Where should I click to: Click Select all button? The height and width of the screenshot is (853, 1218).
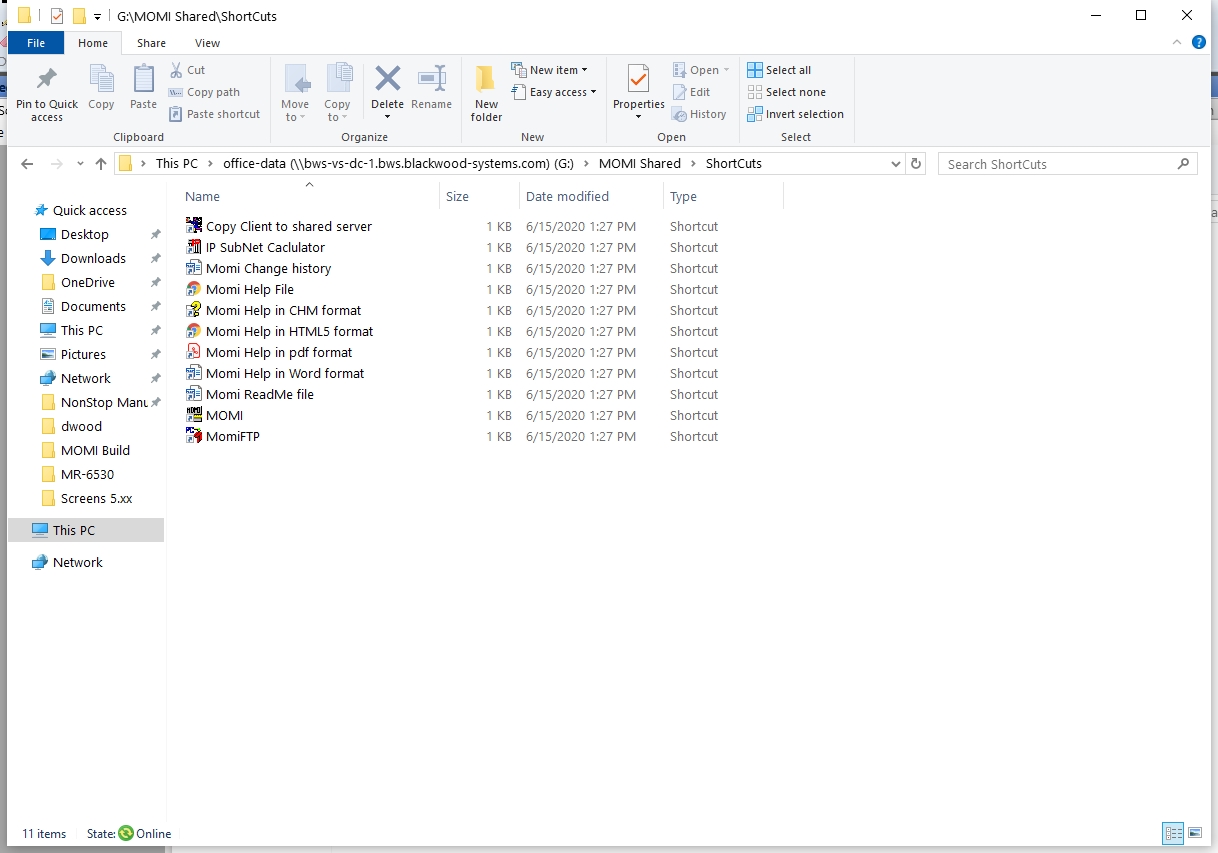tap(779, 70)
